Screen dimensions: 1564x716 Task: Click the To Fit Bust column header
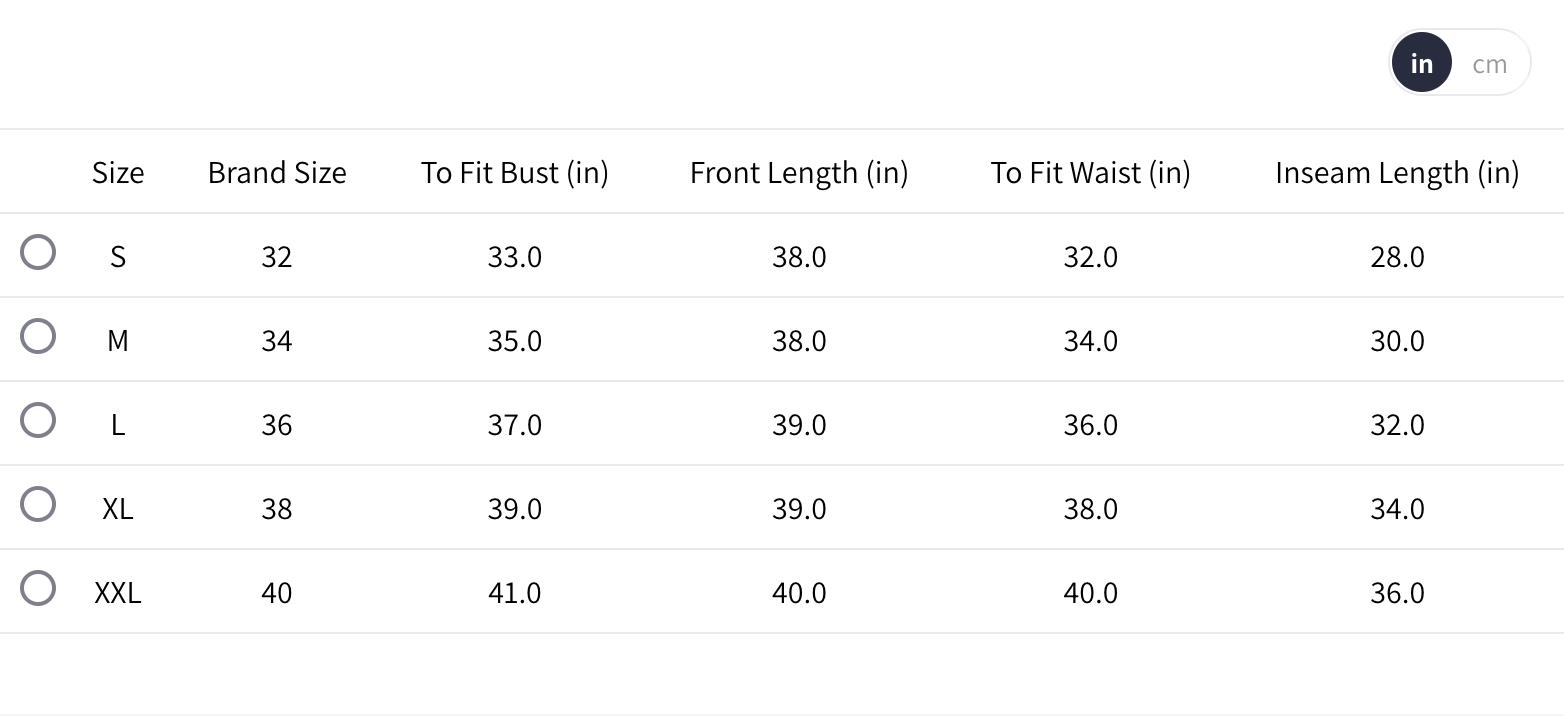point(514,173)
